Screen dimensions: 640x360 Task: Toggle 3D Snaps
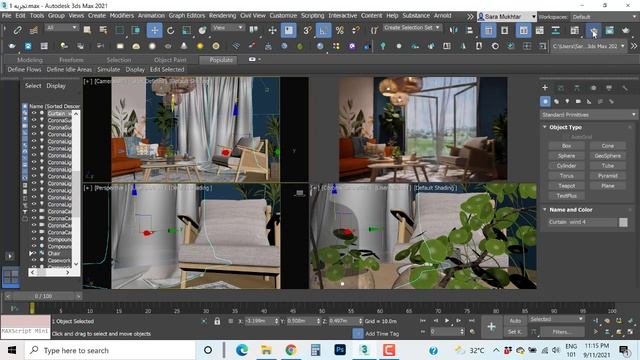tap(307, 30)
